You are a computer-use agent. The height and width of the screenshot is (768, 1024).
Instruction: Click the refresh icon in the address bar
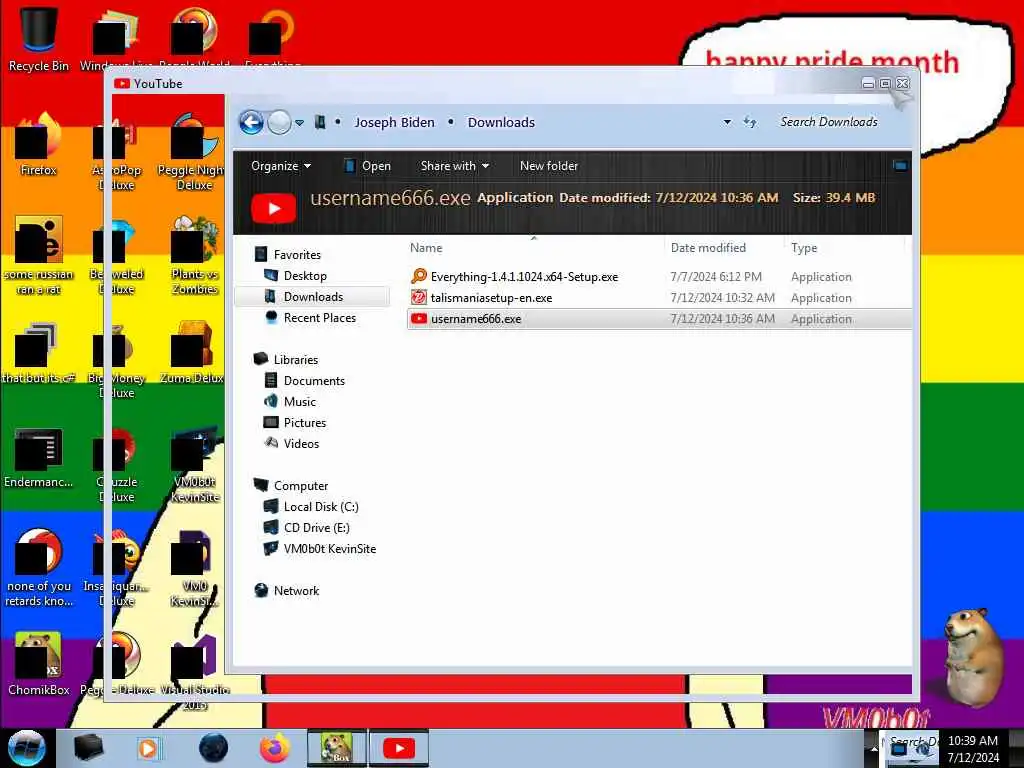pos(750,122)
